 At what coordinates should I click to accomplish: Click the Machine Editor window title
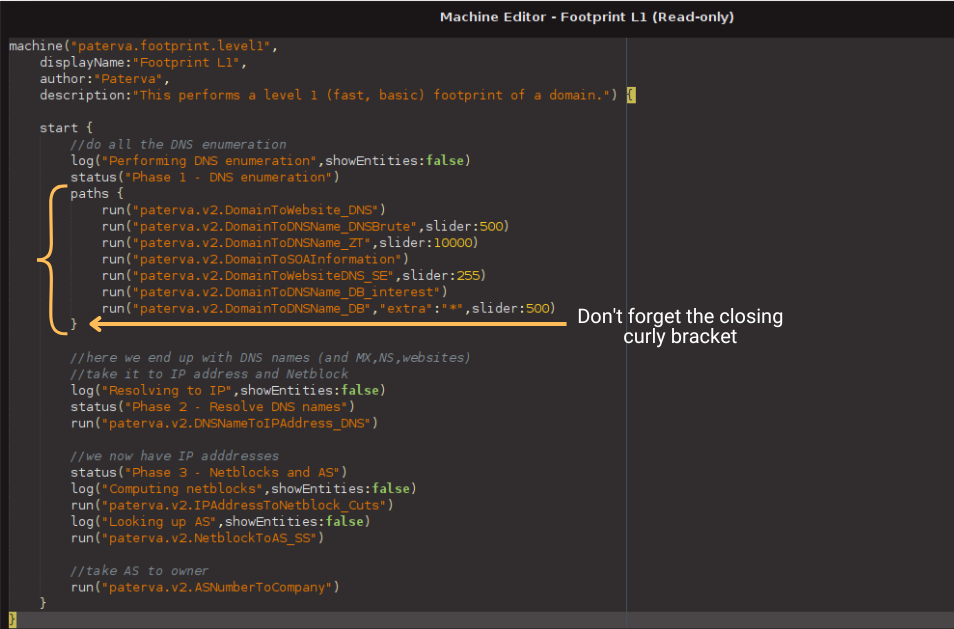(587, 17)
